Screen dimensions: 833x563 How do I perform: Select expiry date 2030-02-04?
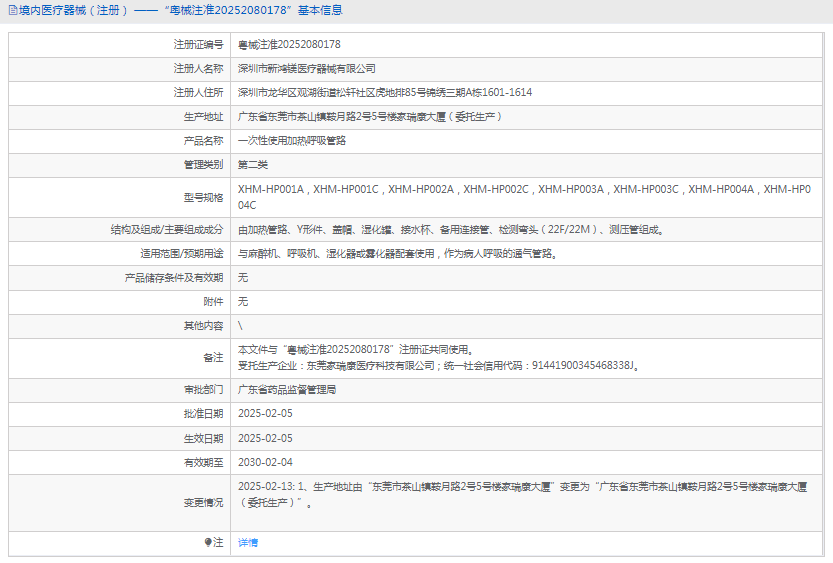point(265,462)
